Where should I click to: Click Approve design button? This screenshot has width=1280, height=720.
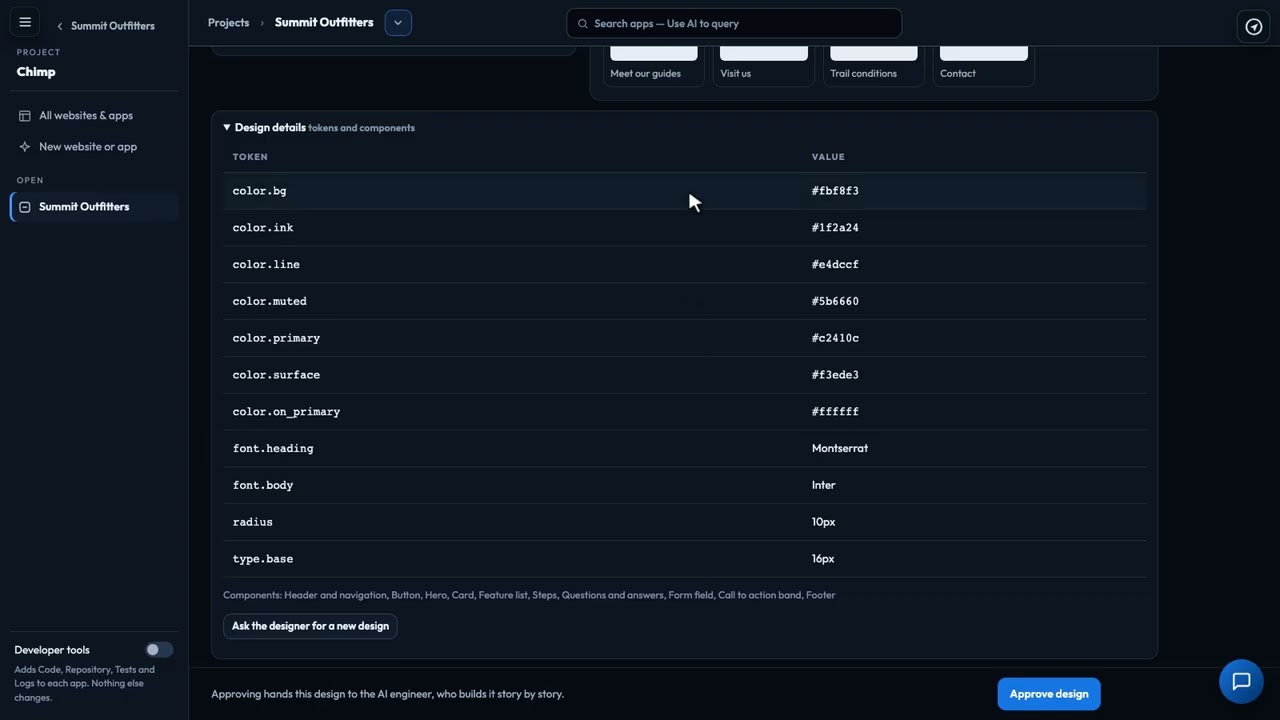pos(1049,694)
